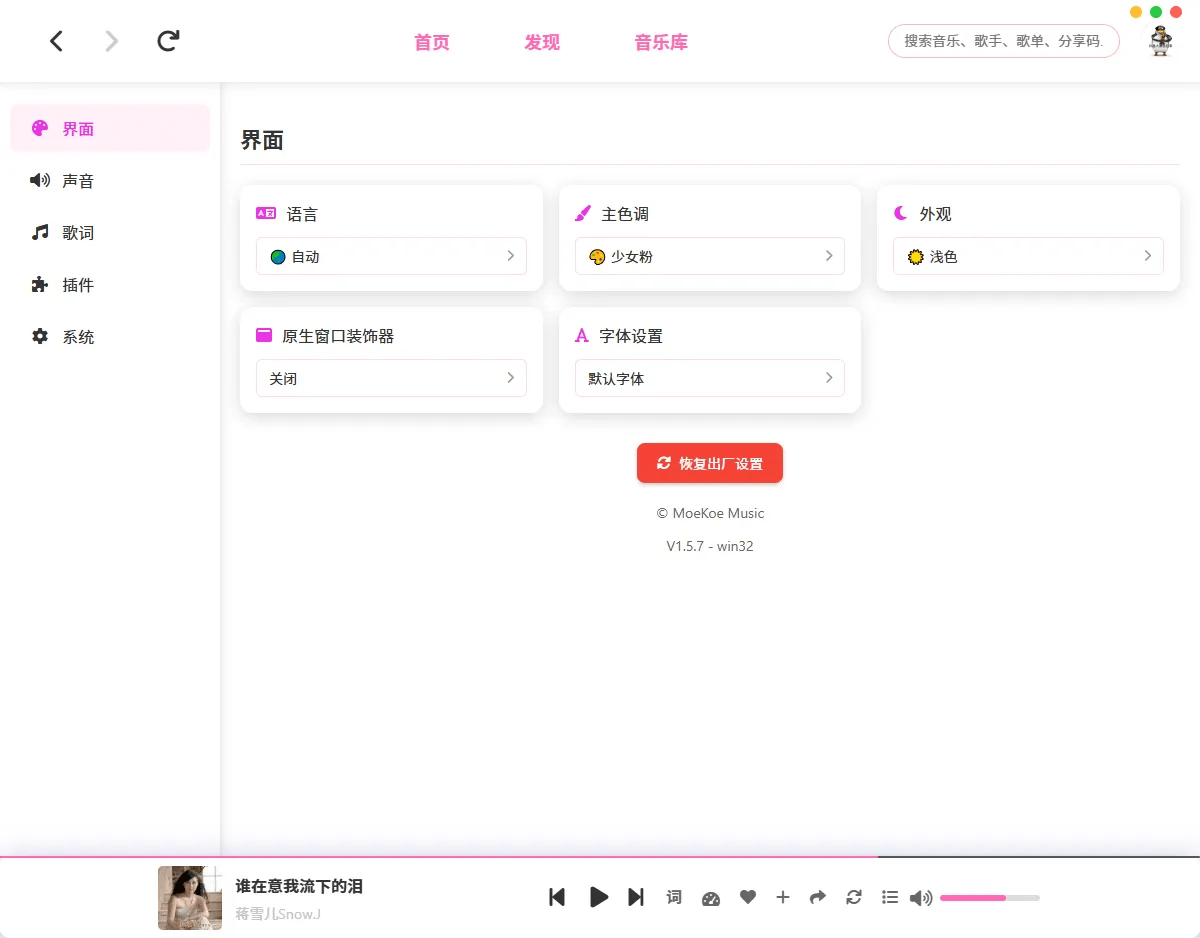Add song to playlist with plus icon
This screenshot has height=938, width=1200.
(x=783, y=897)
